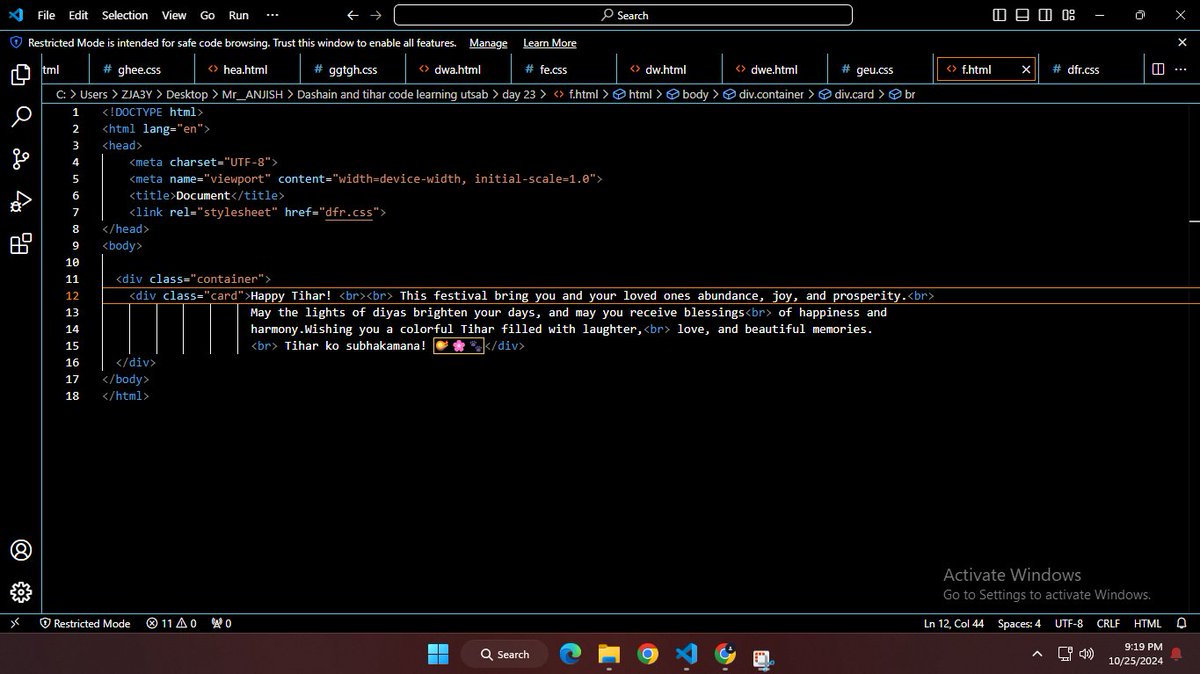Open errors and warnings count in status bar
The width and height of the screenshot is (1200, 674).
[171, 623]
